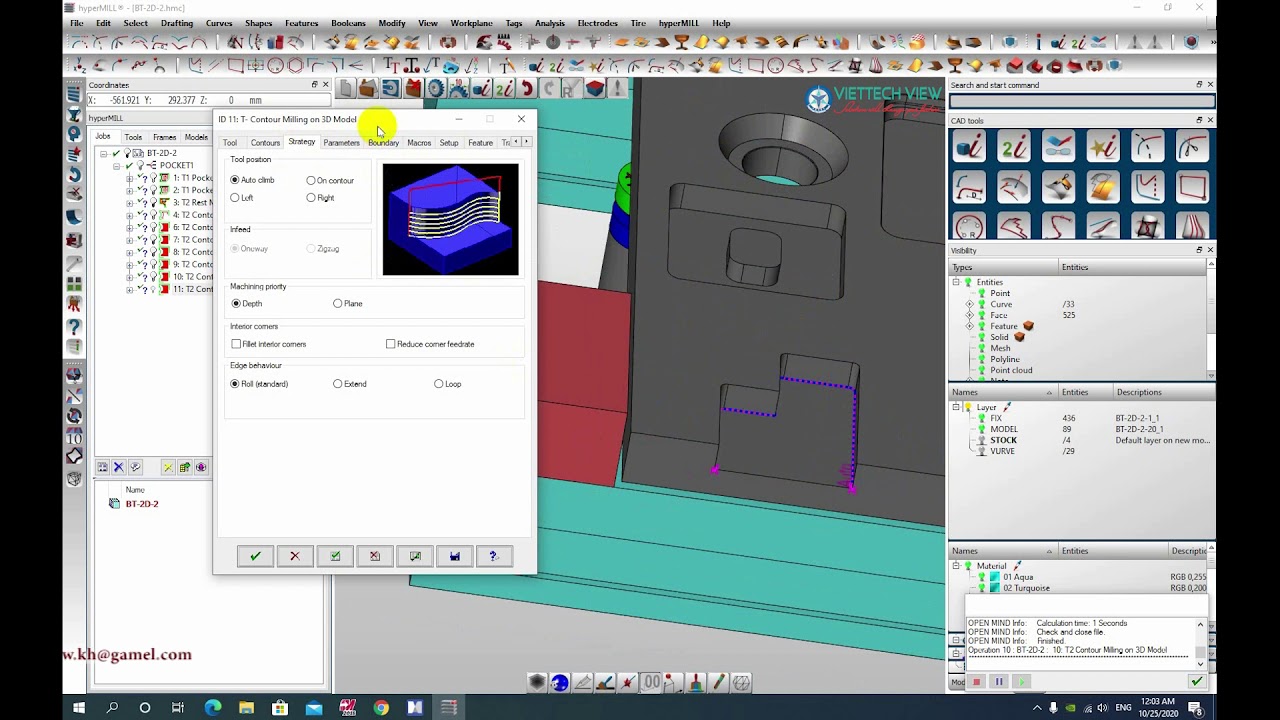Expand the Curve entity row

point(969,305)
